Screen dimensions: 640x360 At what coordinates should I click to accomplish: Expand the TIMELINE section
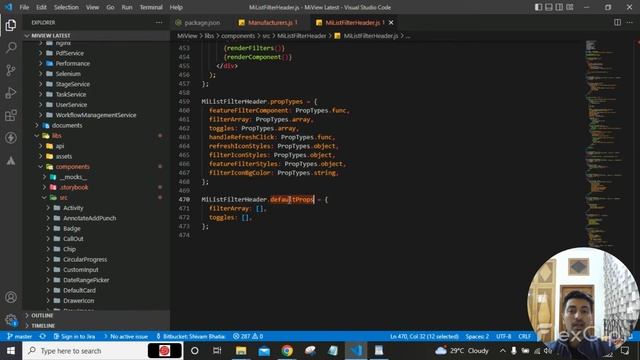pyautogui.click(x=43, y=326)
